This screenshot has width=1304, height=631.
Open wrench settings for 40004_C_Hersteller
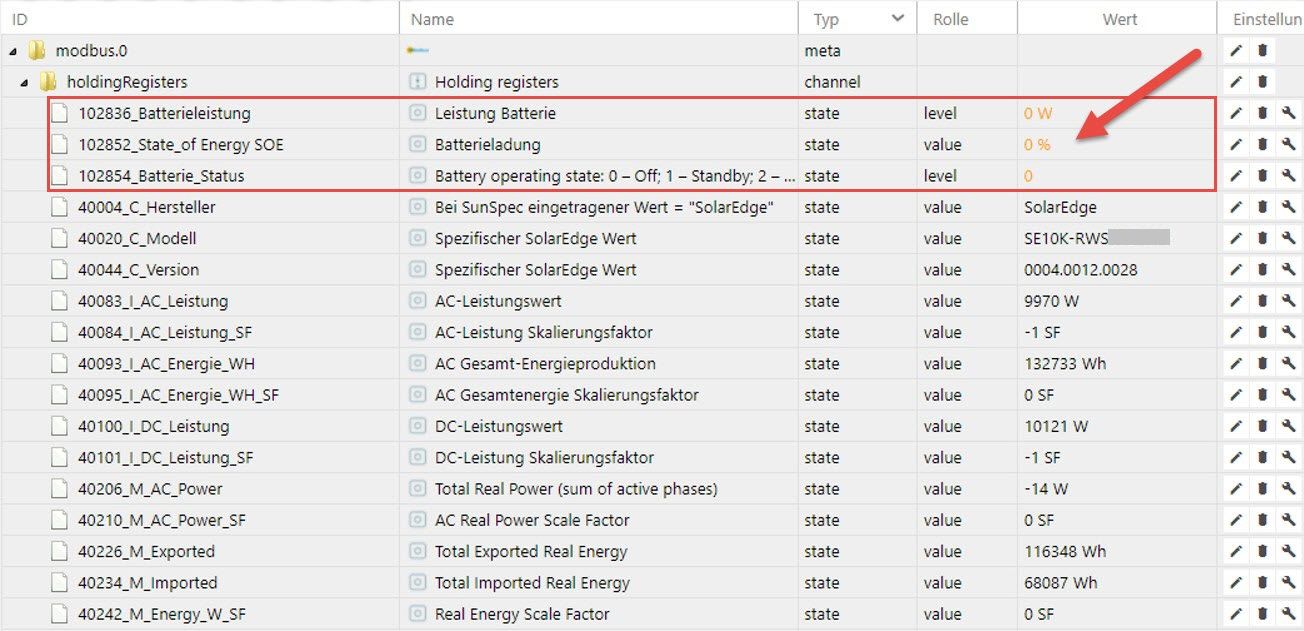1288,207
